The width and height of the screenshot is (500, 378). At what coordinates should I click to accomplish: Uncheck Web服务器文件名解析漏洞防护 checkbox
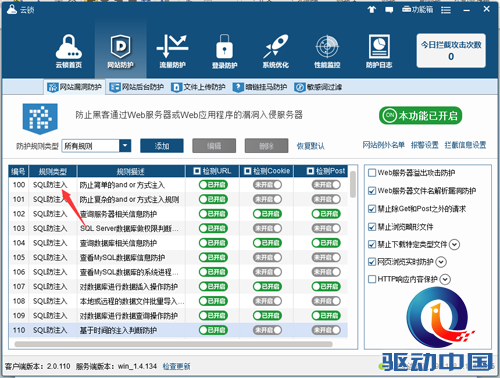pos(372,191)
